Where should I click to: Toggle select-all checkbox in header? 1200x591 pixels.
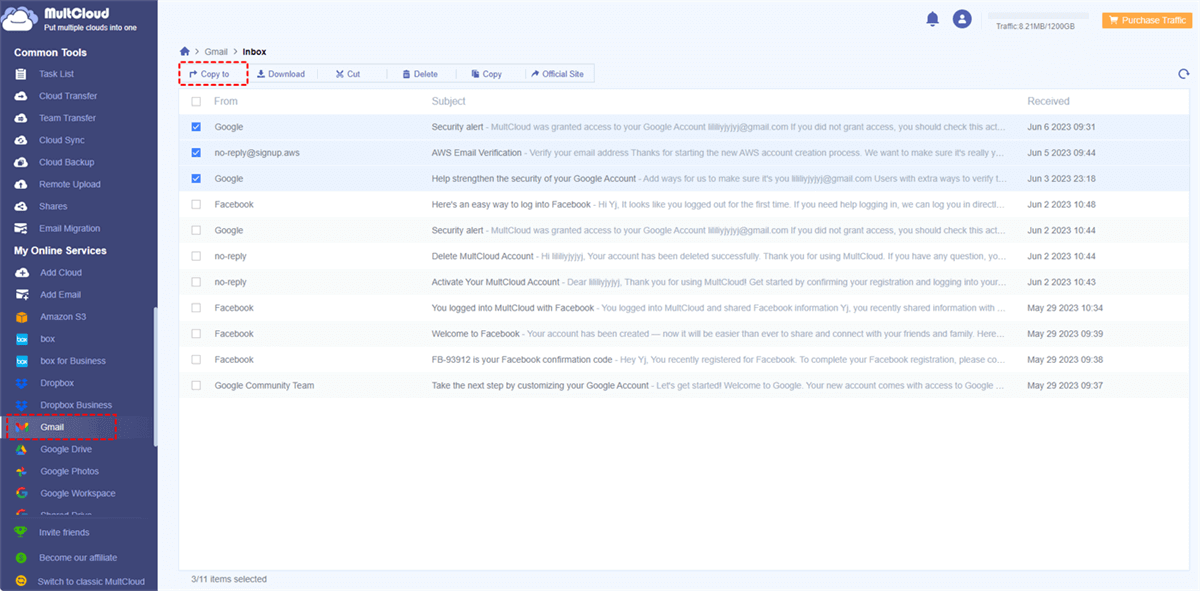tap(196, 101)
